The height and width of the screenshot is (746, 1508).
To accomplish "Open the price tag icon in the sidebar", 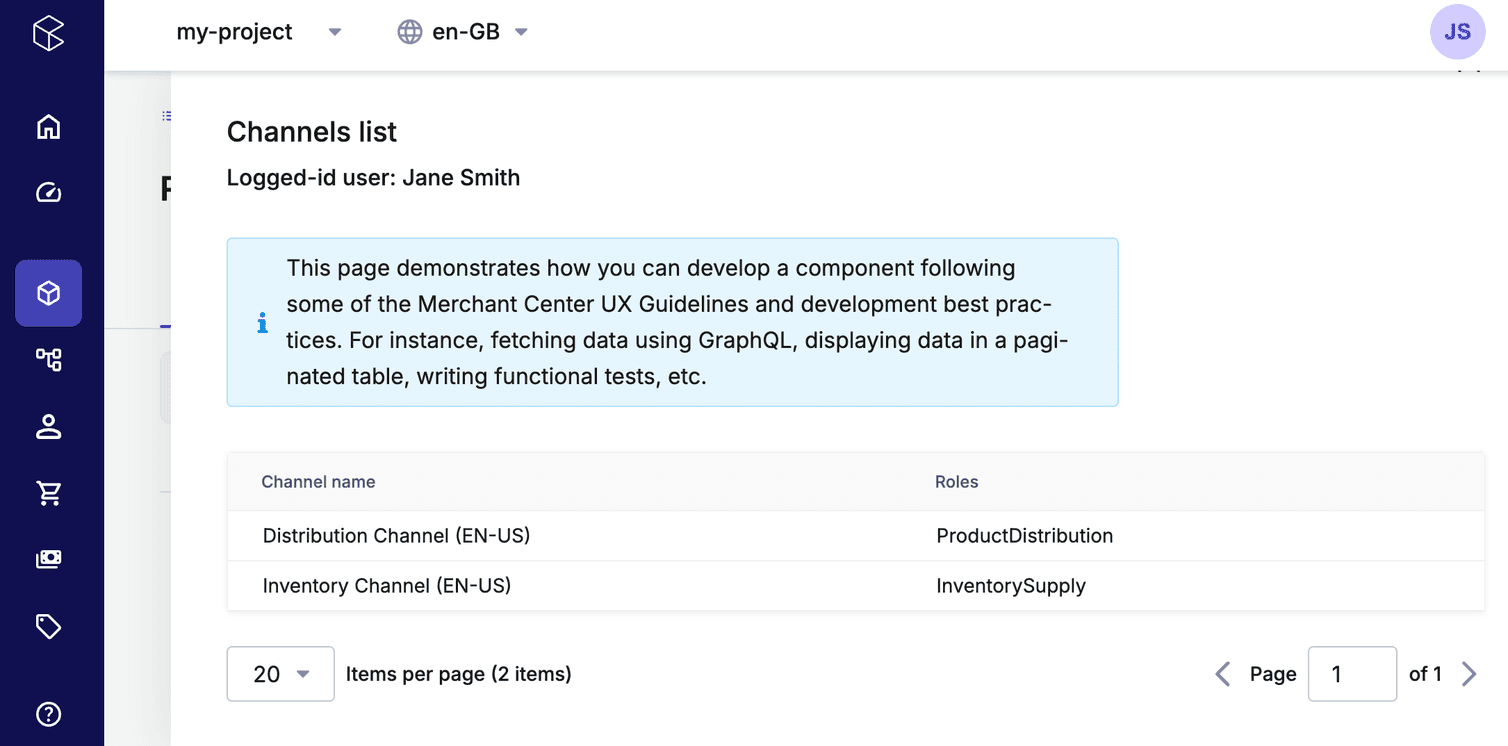I will pos(48,626).
